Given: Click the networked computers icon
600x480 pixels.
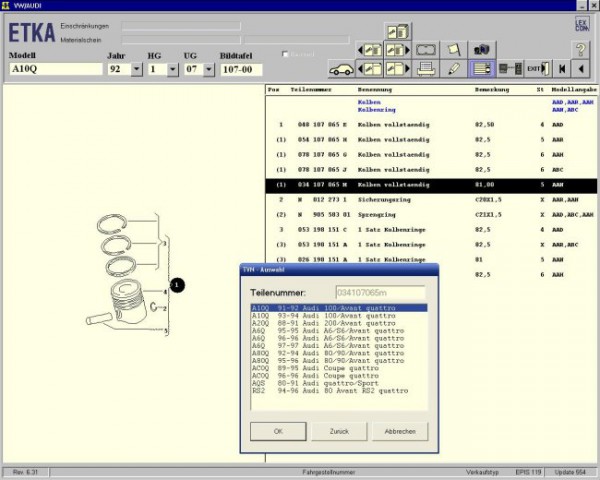Looking at the screenshot, I should [482, 50].
